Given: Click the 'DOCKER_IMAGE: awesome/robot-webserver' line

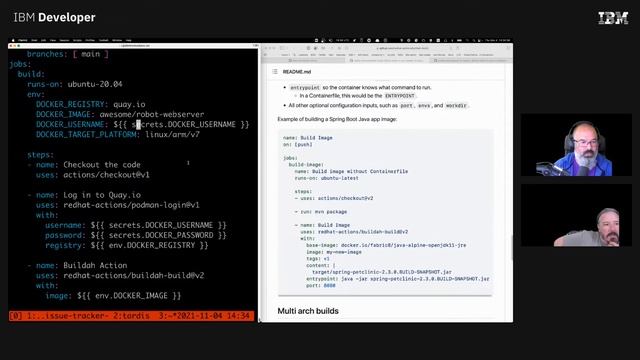Looking at the screenshot, I should 120,115.
